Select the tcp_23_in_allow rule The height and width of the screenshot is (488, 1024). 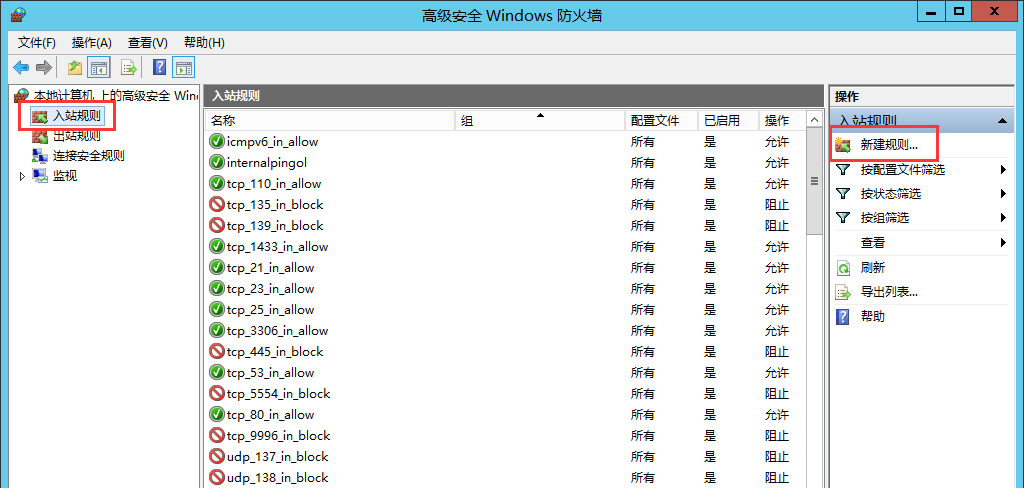[x=506, y=288]
